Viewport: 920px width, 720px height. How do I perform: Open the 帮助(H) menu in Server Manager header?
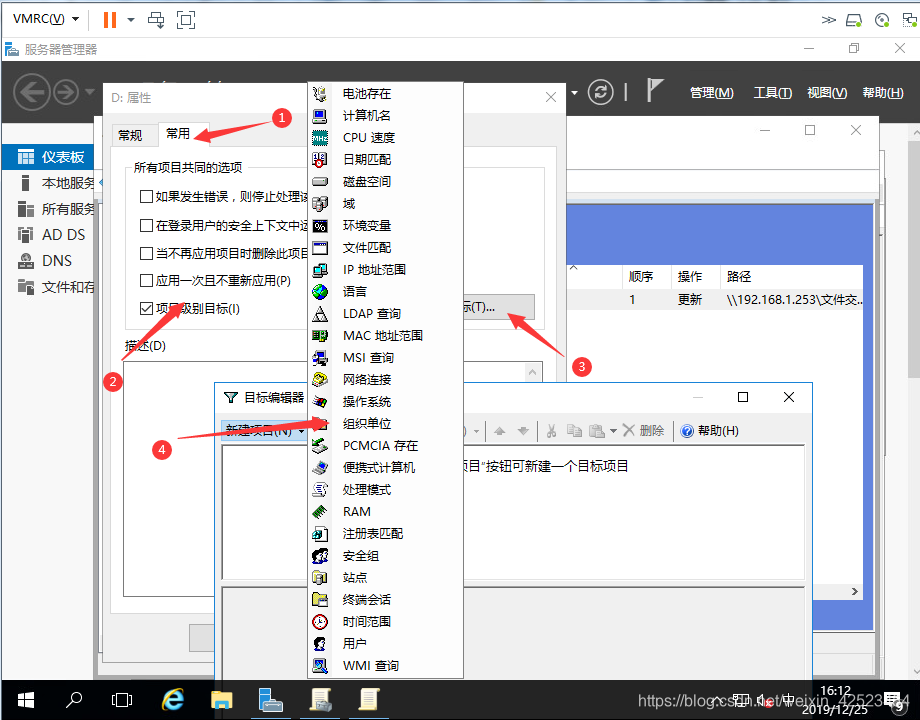882,93
